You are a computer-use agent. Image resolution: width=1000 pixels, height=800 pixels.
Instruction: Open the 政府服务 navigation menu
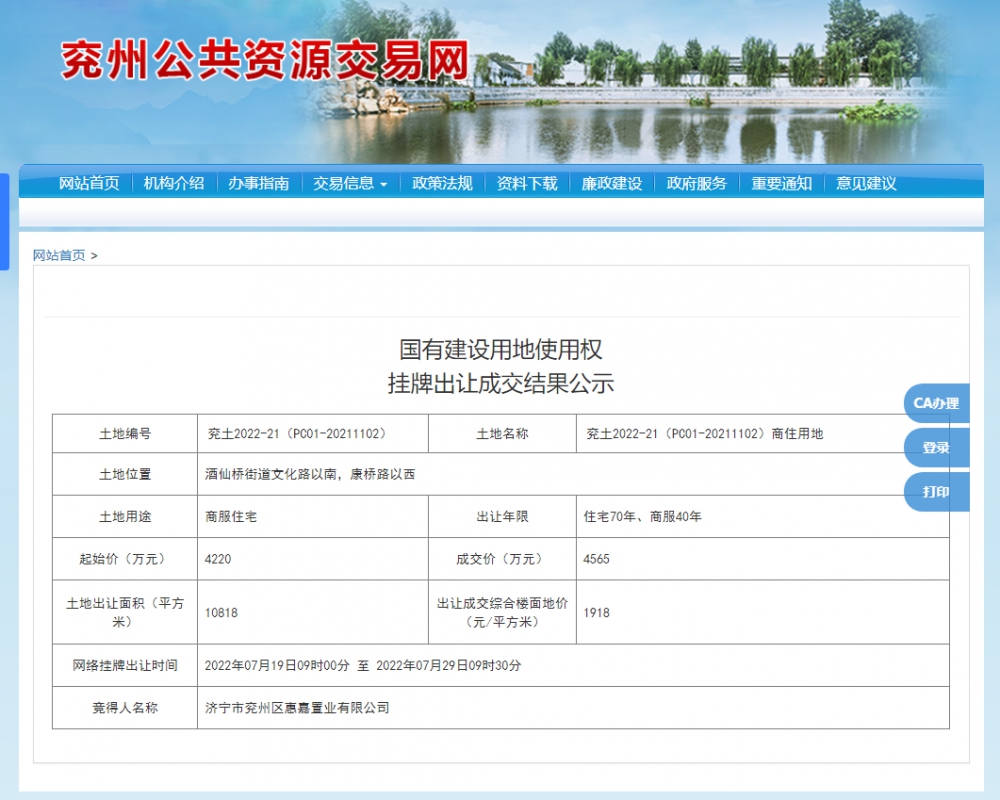697,183
